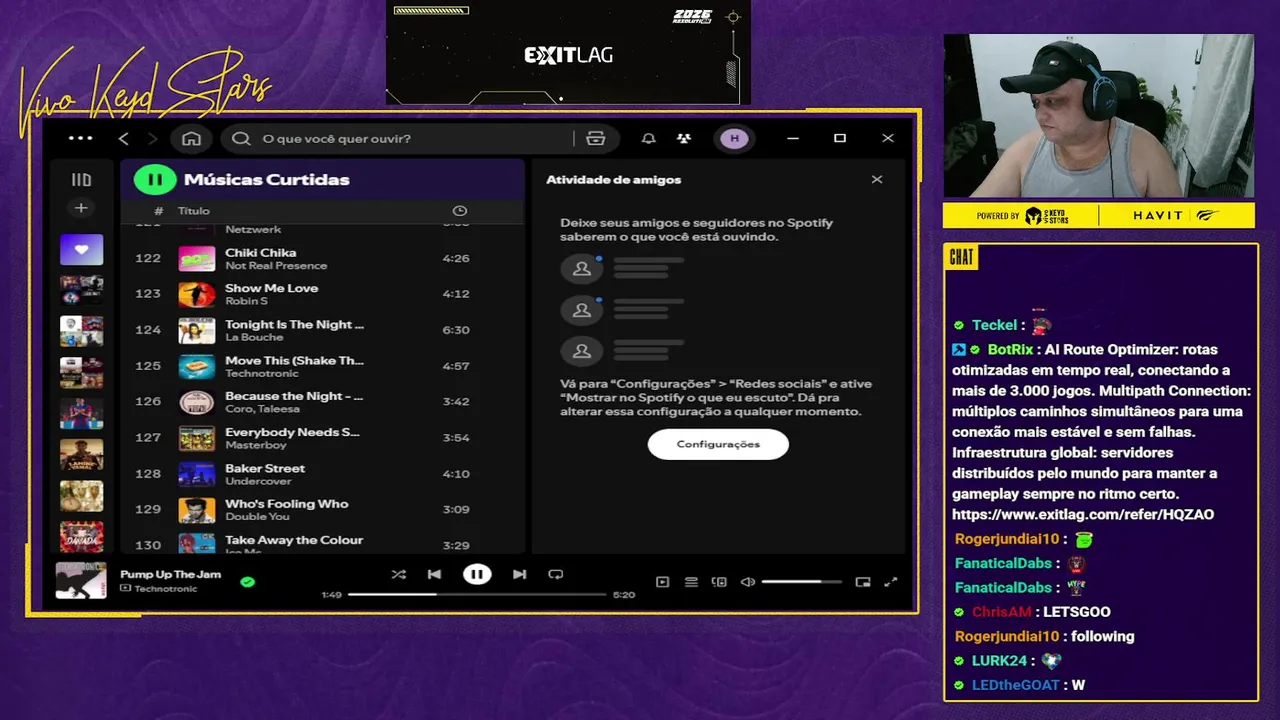Viewport: 1280px width, 720px height.
Task: Select track 'Everybody Needs S...'
Action: 292,432
